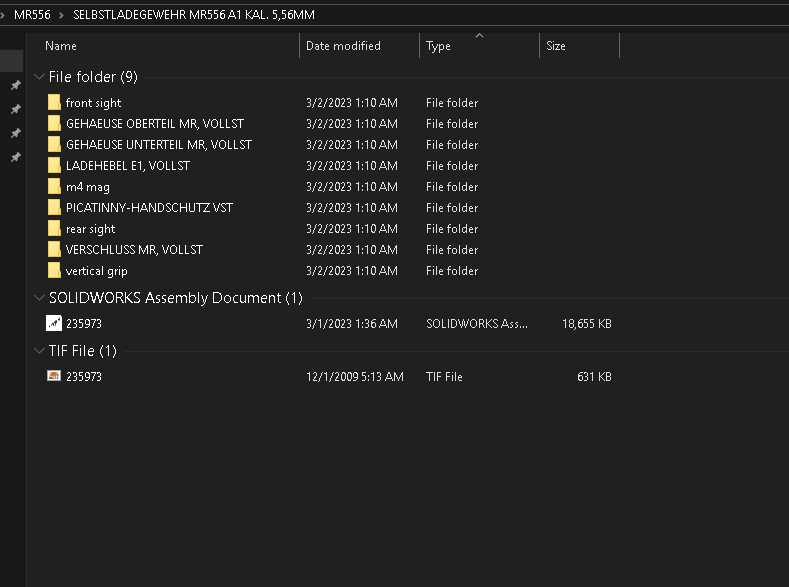The image size is (789, 587).
Task: Navigate to MR556 in the address bar
Action: [32, 15]
